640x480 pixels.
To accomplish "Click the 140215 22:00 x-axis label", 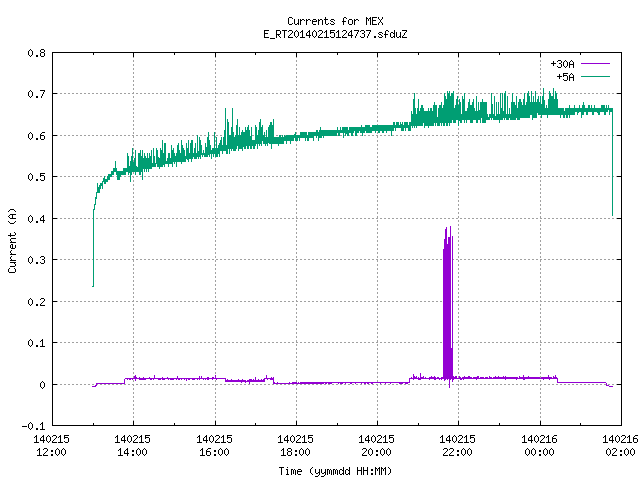I will click(457, 446).
